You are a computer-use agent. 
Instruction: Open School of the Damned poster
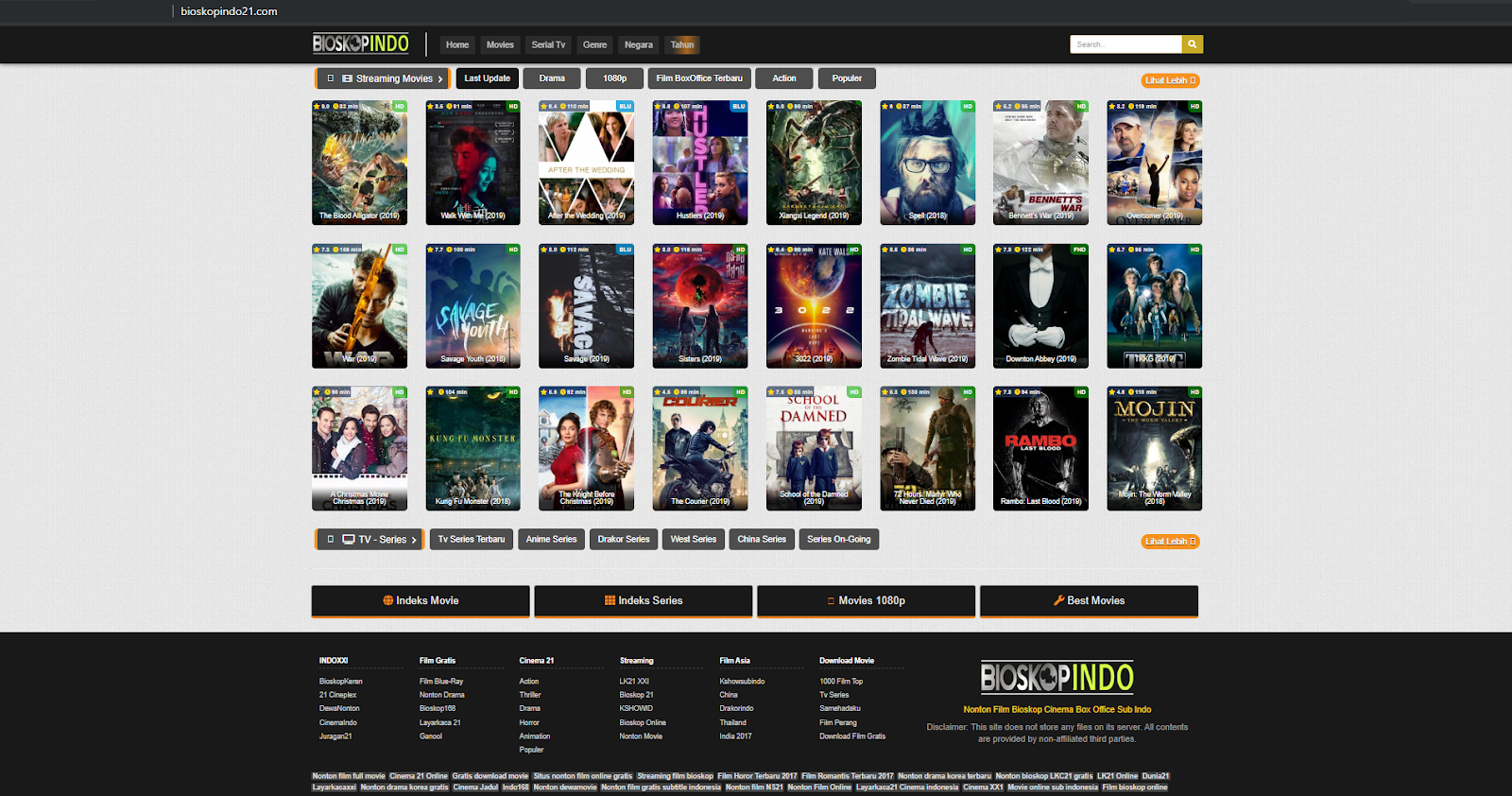point(814,448)
